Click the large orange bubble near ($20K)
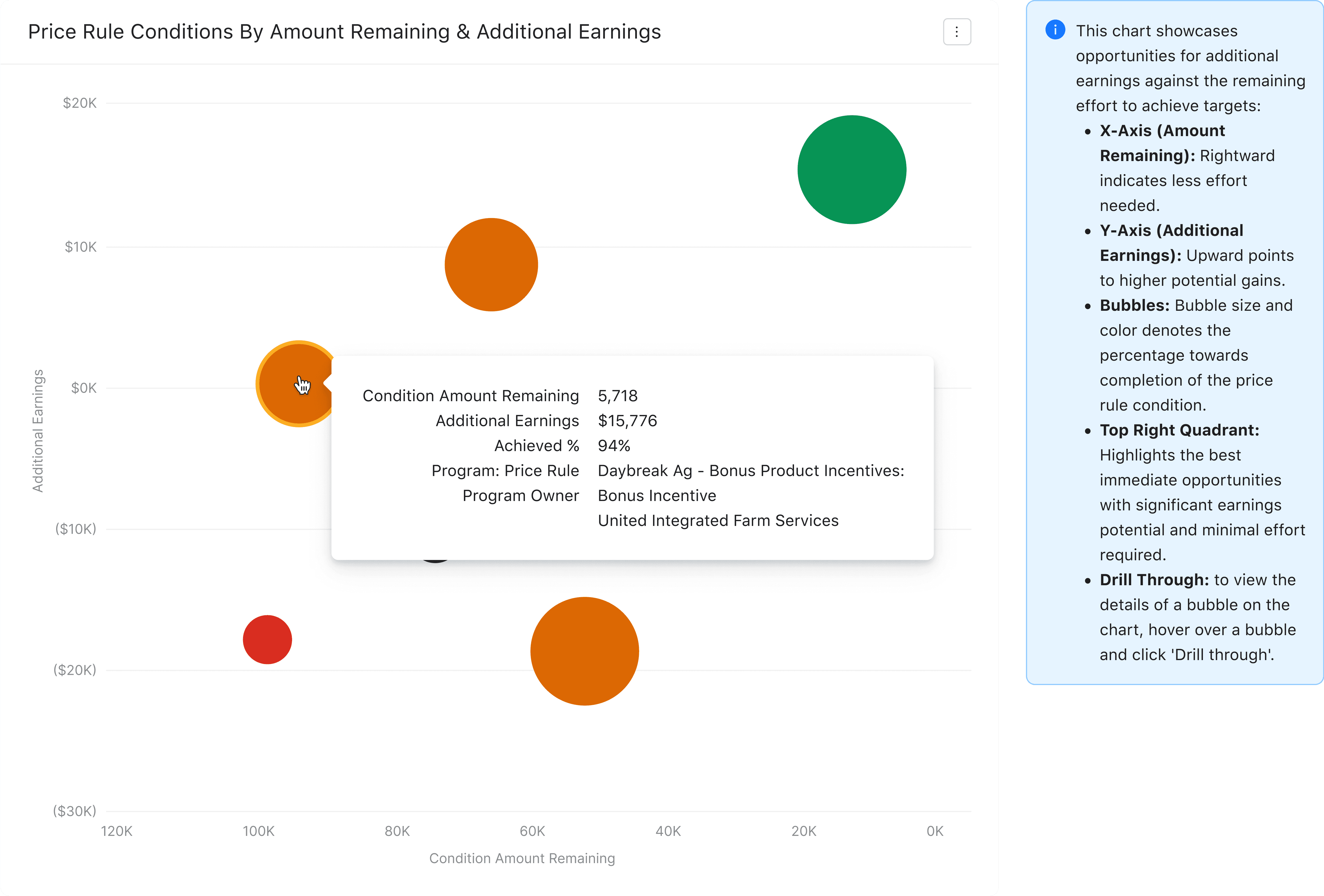This screenshot has width=1324, height=896. pyautogui.click(x=584, y=651)
